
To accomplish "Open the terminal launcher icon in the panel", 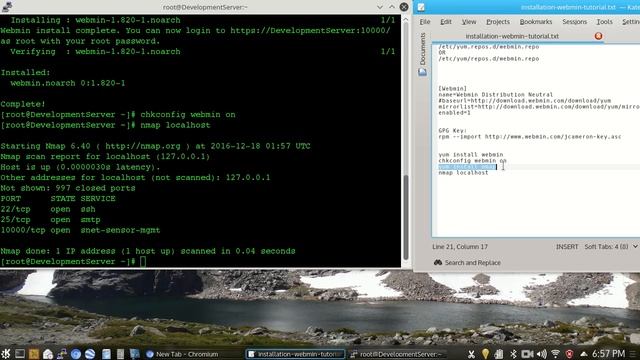I will (20, 353).
